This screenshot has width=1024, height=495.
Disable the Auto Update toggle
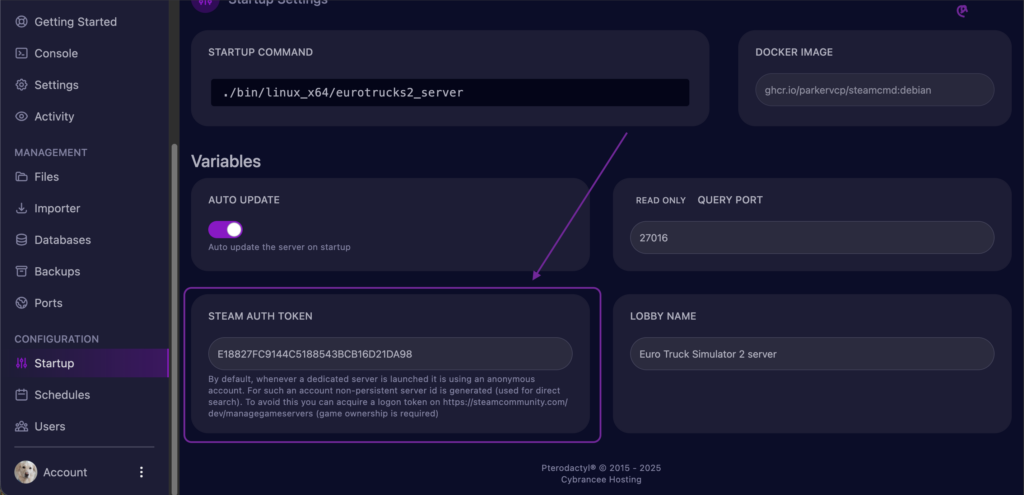(x=225, y=229)
